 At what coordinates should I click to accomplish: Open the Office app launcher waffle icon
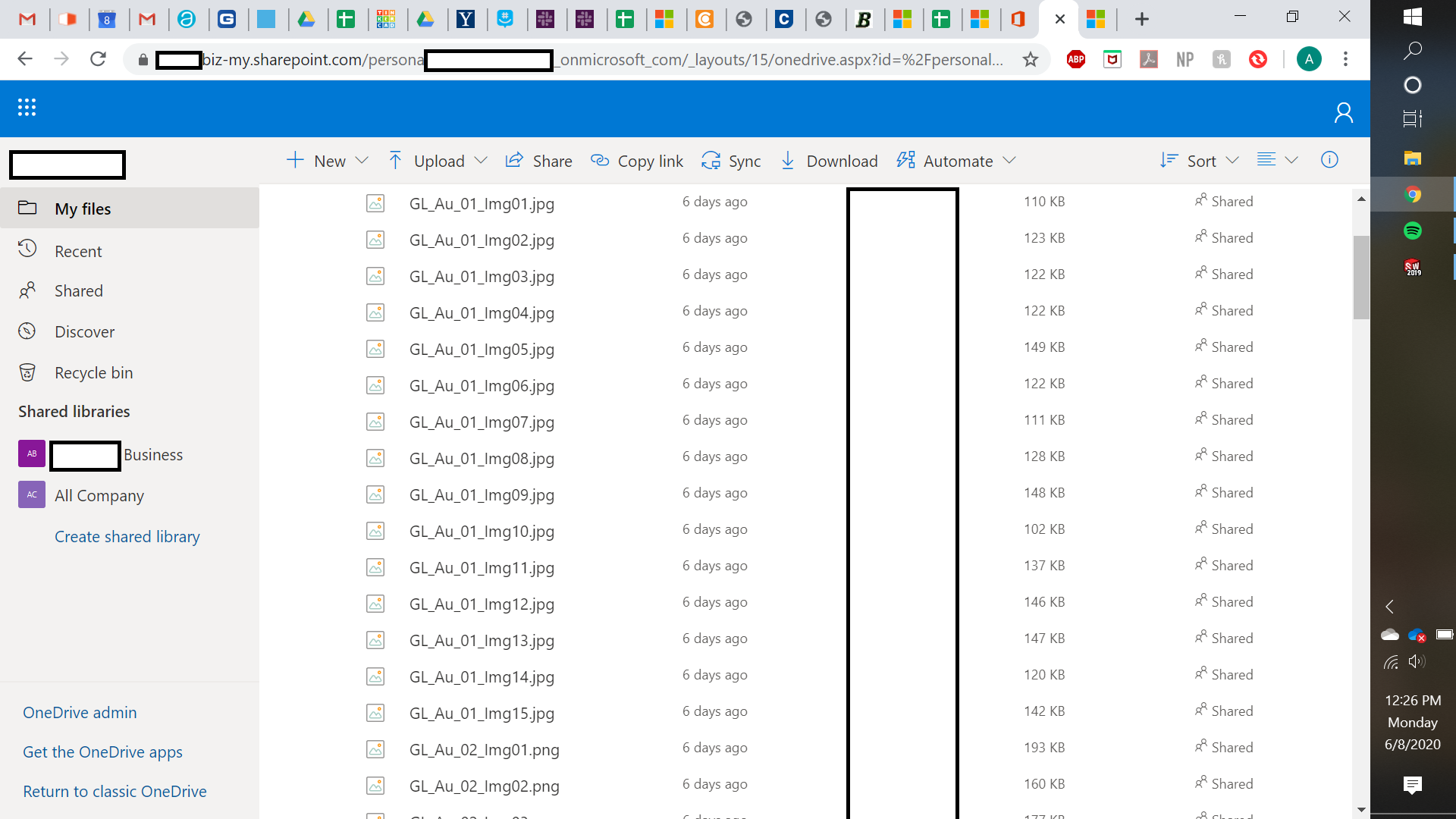pos(26,108)
